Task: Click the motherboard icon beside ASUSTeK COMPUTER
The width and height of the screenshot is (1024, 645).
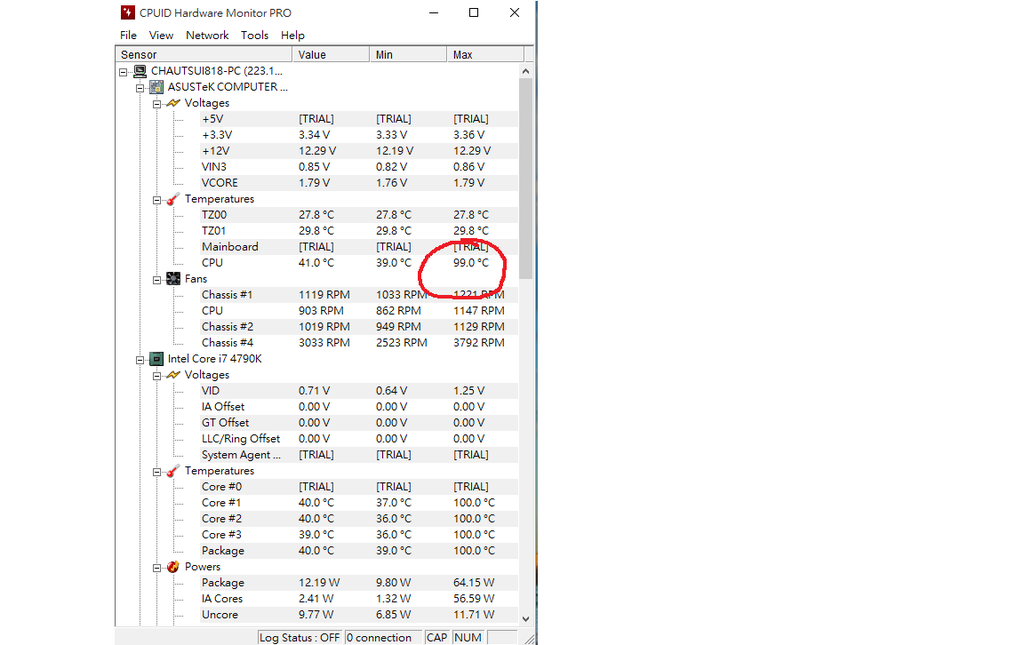Action: pyautogui.click(x=156, y=87)
